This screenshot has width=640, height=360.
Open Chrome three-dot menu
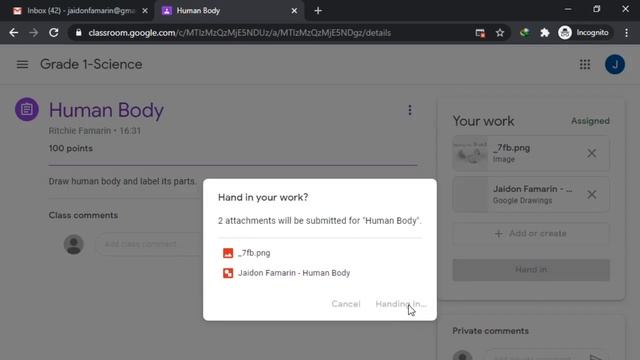(x=627, y=33)
